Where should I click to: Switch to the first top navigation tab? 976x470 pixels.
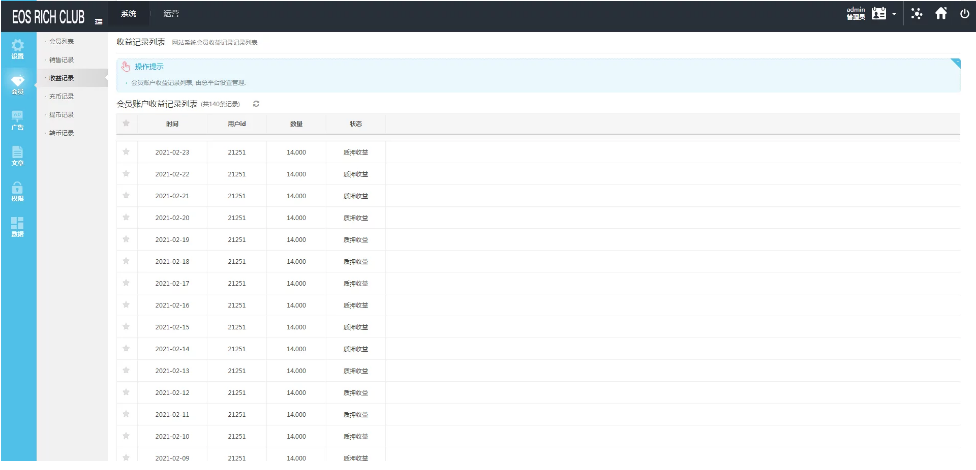point(128,14)
